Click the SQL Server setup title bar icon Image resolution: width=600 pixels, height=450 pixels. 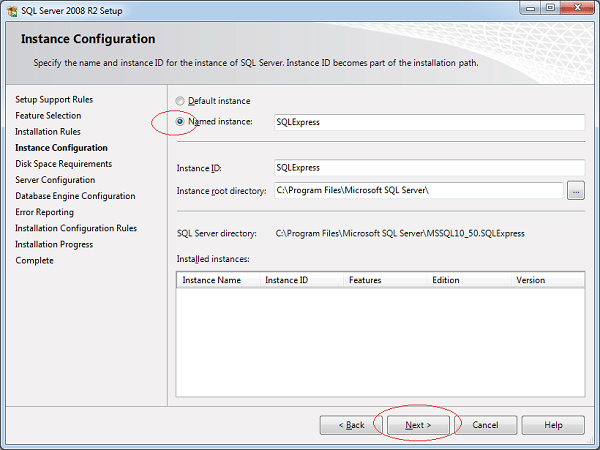12,11
